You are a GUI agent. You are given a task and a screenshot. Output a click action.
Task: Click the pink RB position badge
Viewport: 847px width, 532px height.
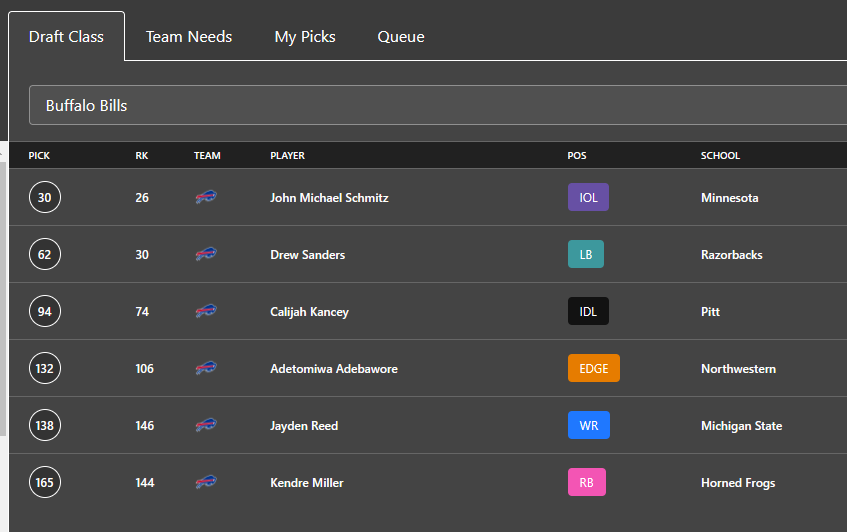pos(587,482)
